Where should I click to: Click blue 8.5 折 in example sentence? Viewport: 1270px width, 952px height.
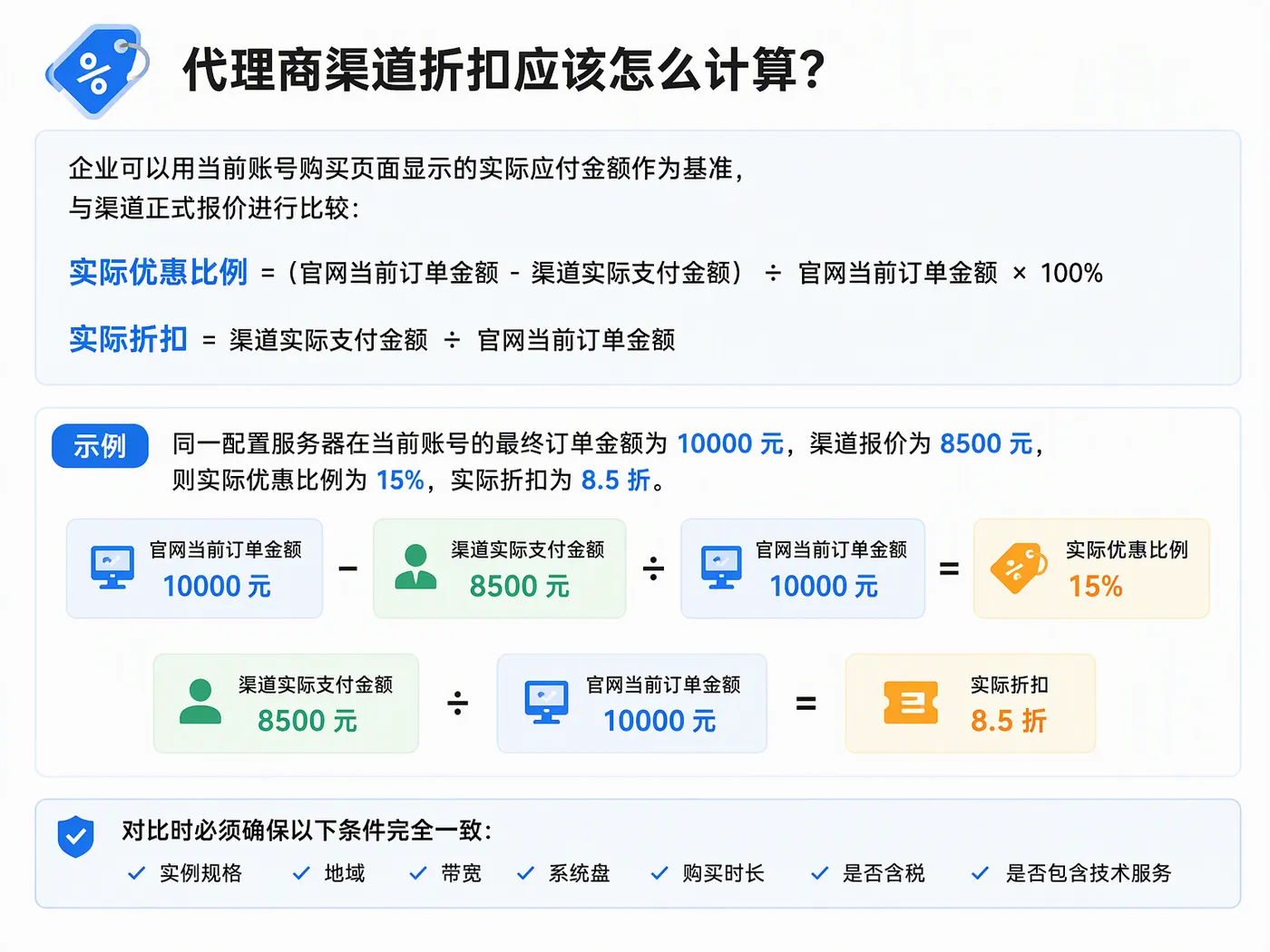[x=616, y=480]
